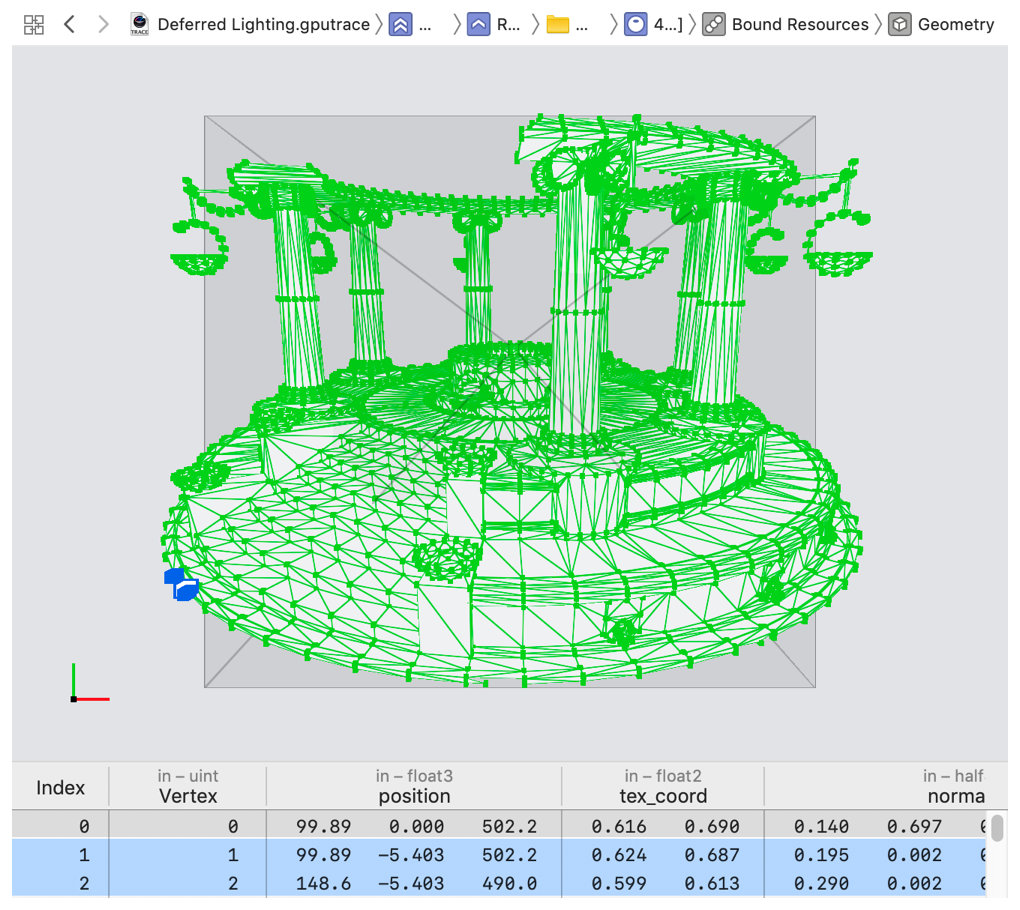Open the related items grid icon
Image resolution: width=1020 pixels, height=910 pixels.
click(34, 25)
